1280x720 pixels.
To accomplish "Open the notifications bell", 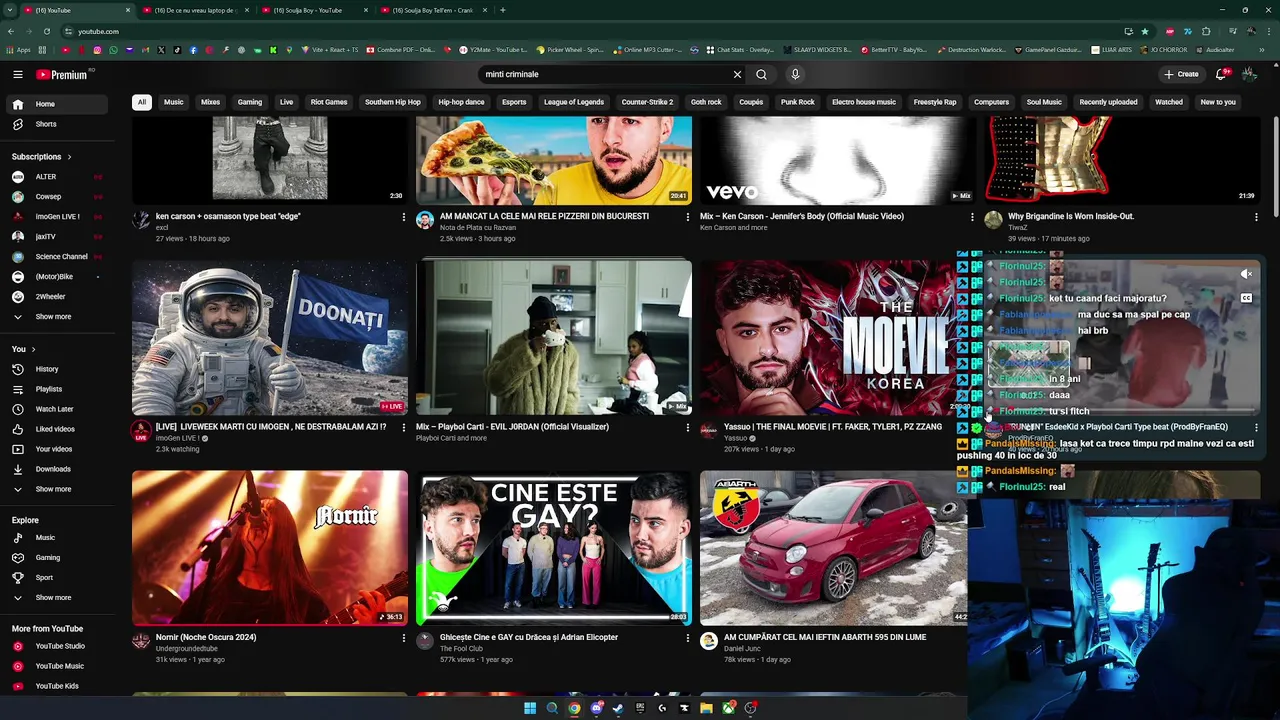I will [1221, 74].
